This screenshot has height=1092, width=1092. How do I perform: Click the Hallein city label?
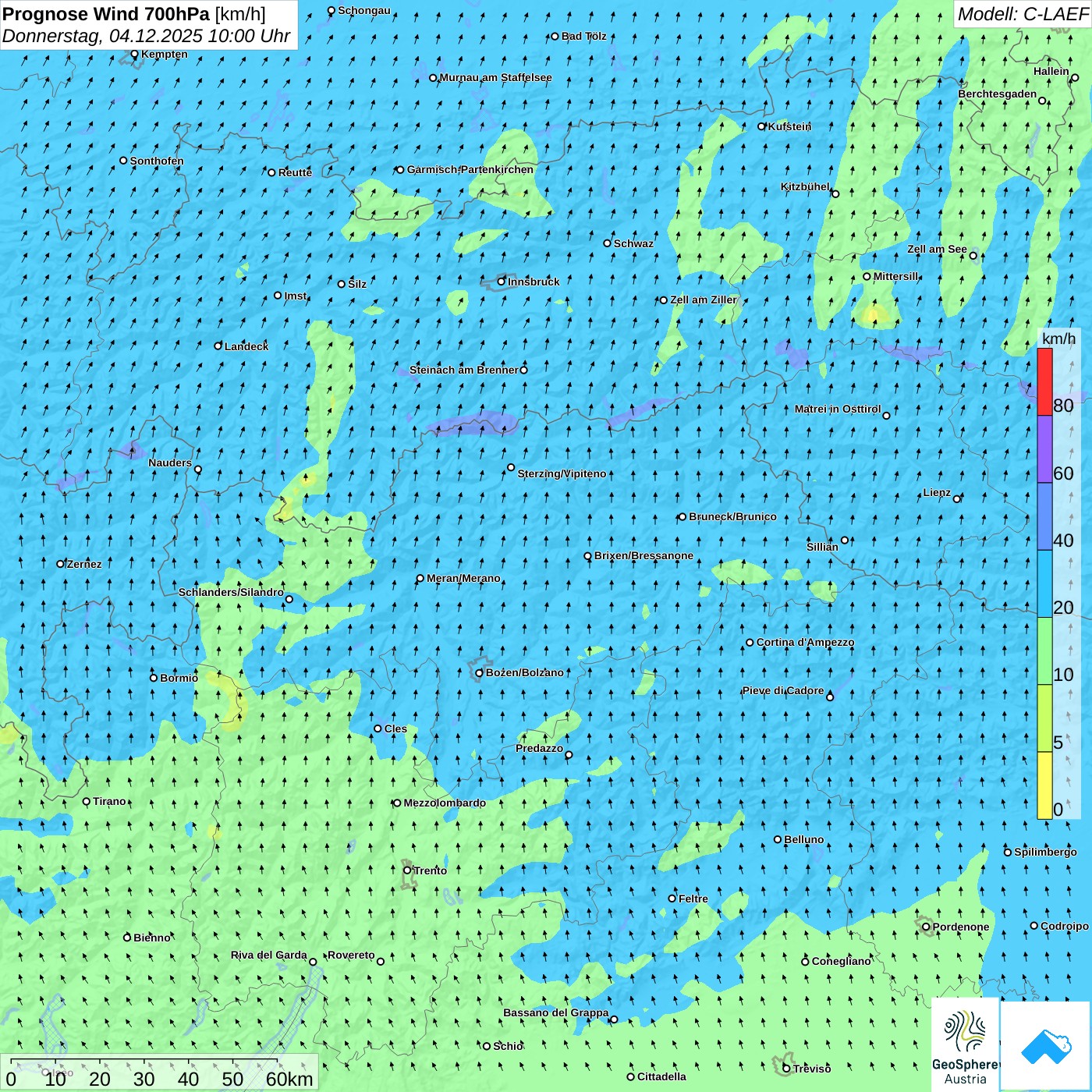(1051, 71)
